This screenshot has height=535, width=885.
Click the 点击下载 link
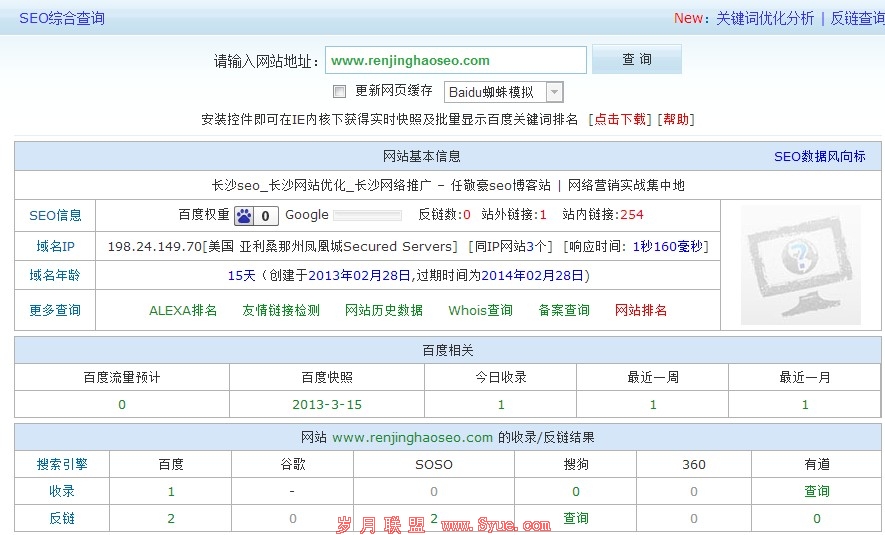coord(620,120)
